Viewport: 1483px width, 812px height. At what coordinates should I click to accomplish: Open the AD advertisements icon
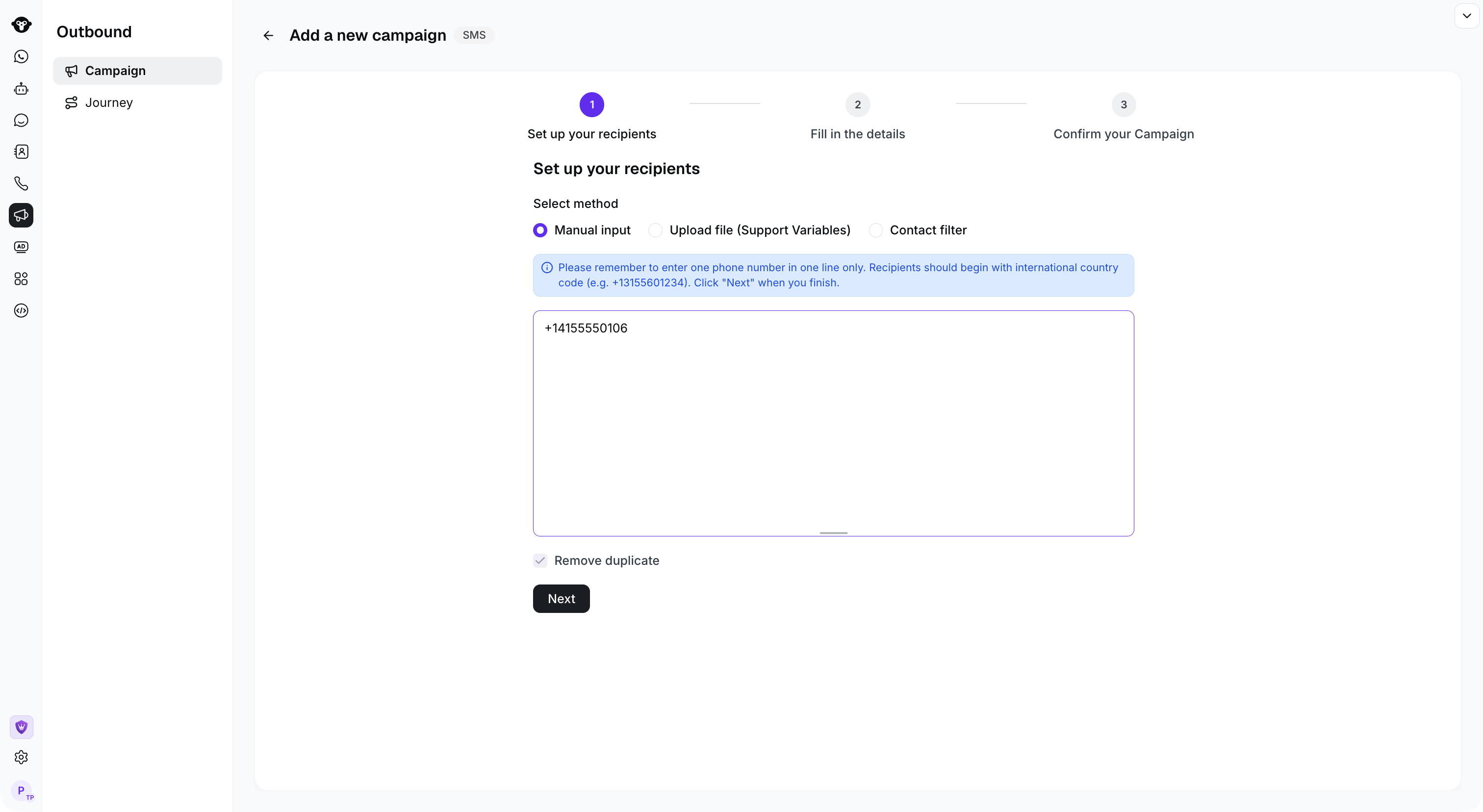click(x=21, y=247)
